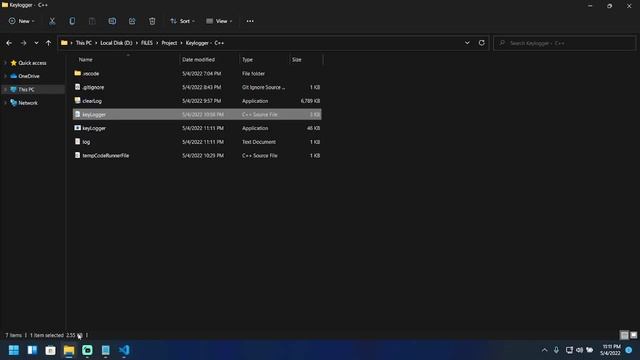Image resolution: width=640 pixels, height=360 pixels.
Task: Select This PC in navigation pane
Action: 26,89
